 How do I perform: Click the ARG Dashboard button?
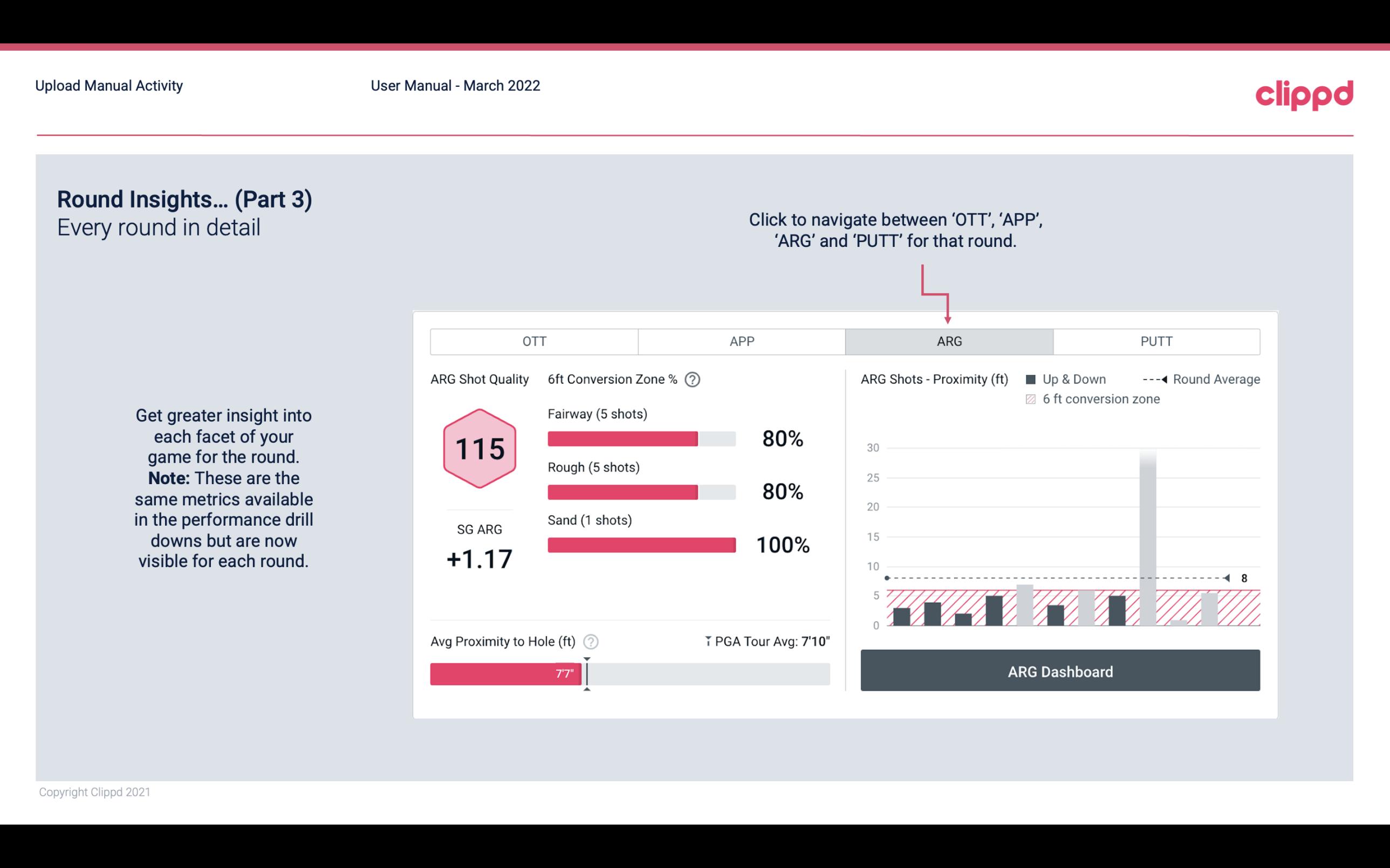[x=1060, y=670]
